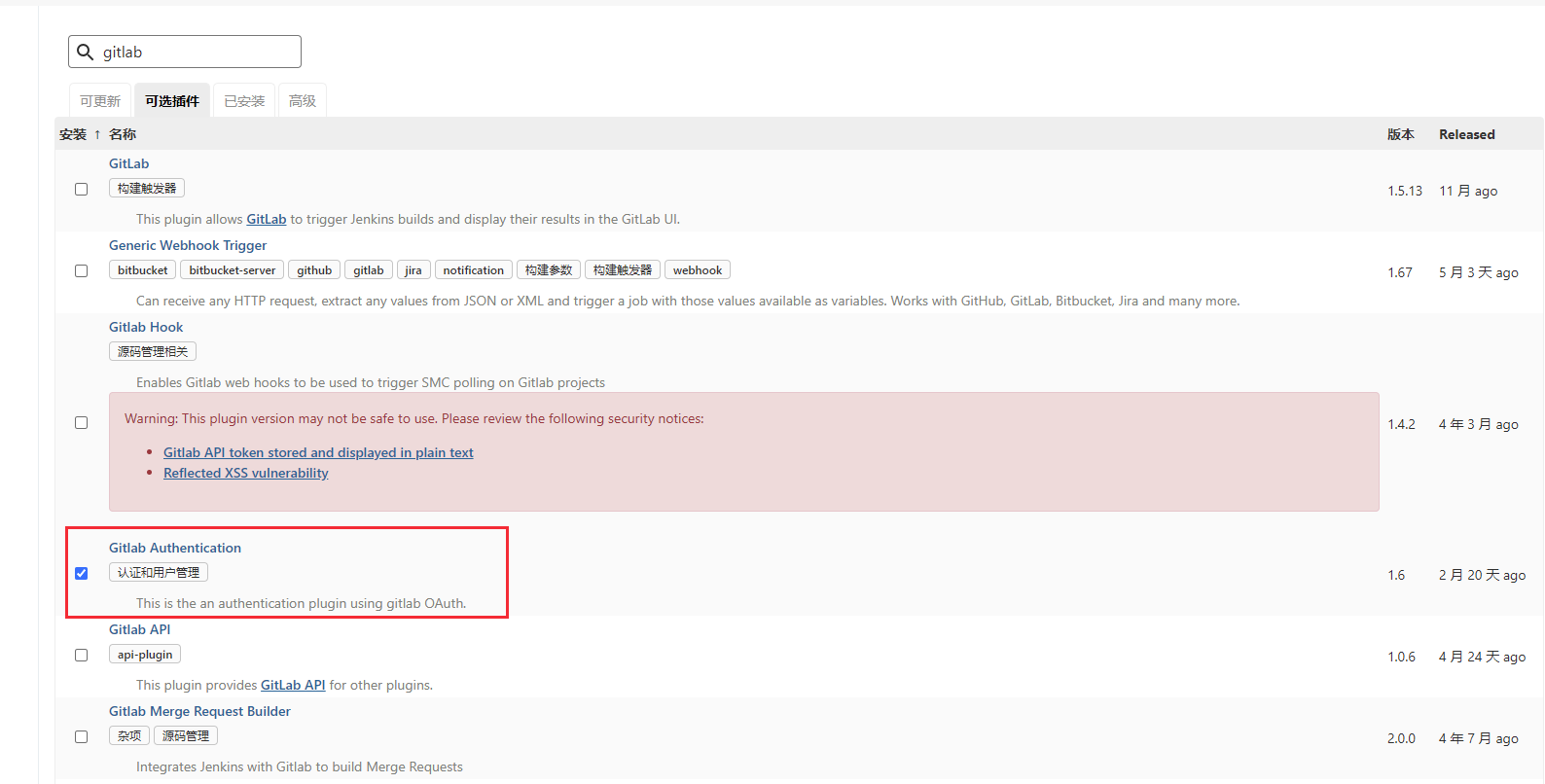Click the '2 月 20 天 ago' release date

click(x=1483, y=575)
